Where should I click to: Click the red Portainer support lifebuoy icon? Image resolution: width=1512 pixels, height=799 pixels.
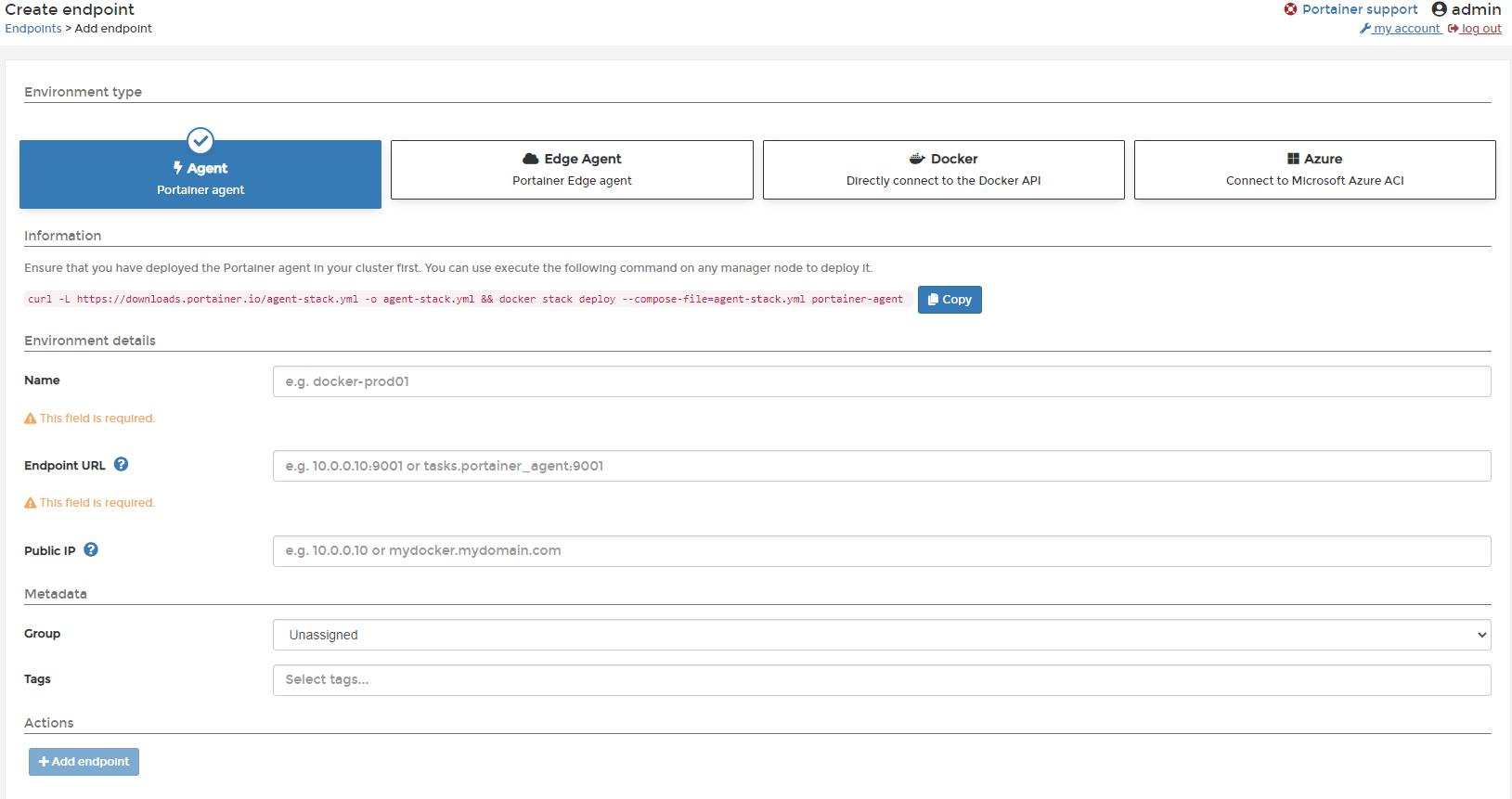(x=1290, y=9)
